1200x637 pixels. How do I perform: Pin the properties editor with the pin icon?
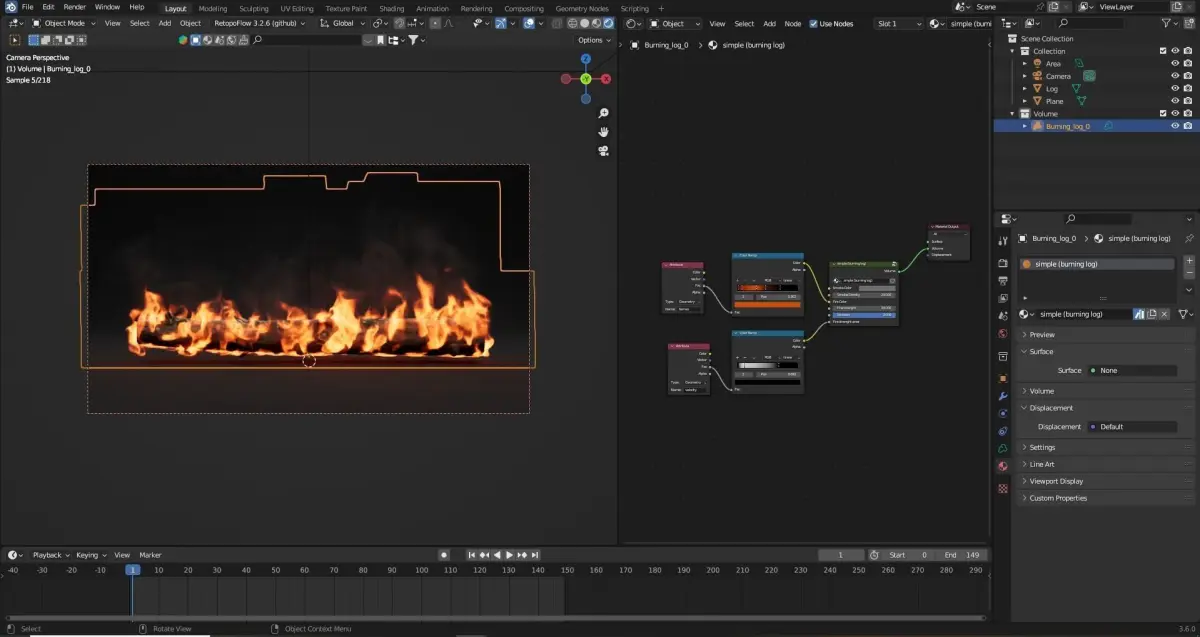(1188, 239)
